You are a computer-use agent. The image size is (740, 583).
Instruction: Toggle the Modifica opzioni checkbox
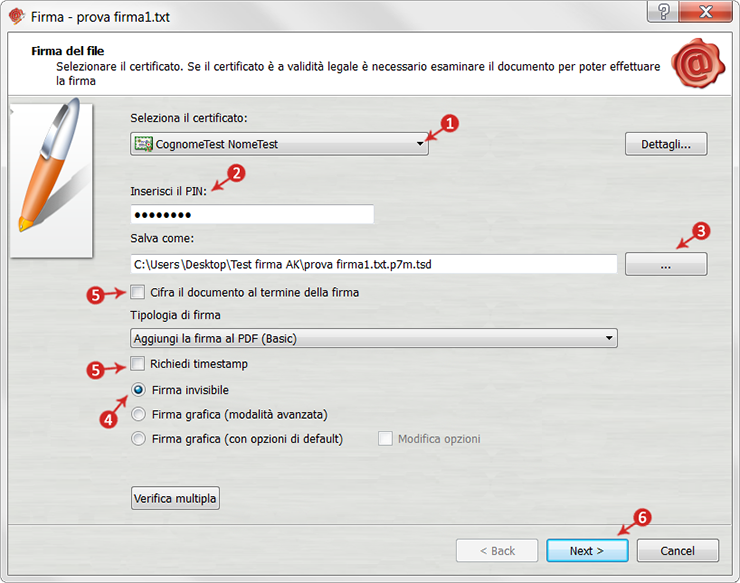(385, 439)
